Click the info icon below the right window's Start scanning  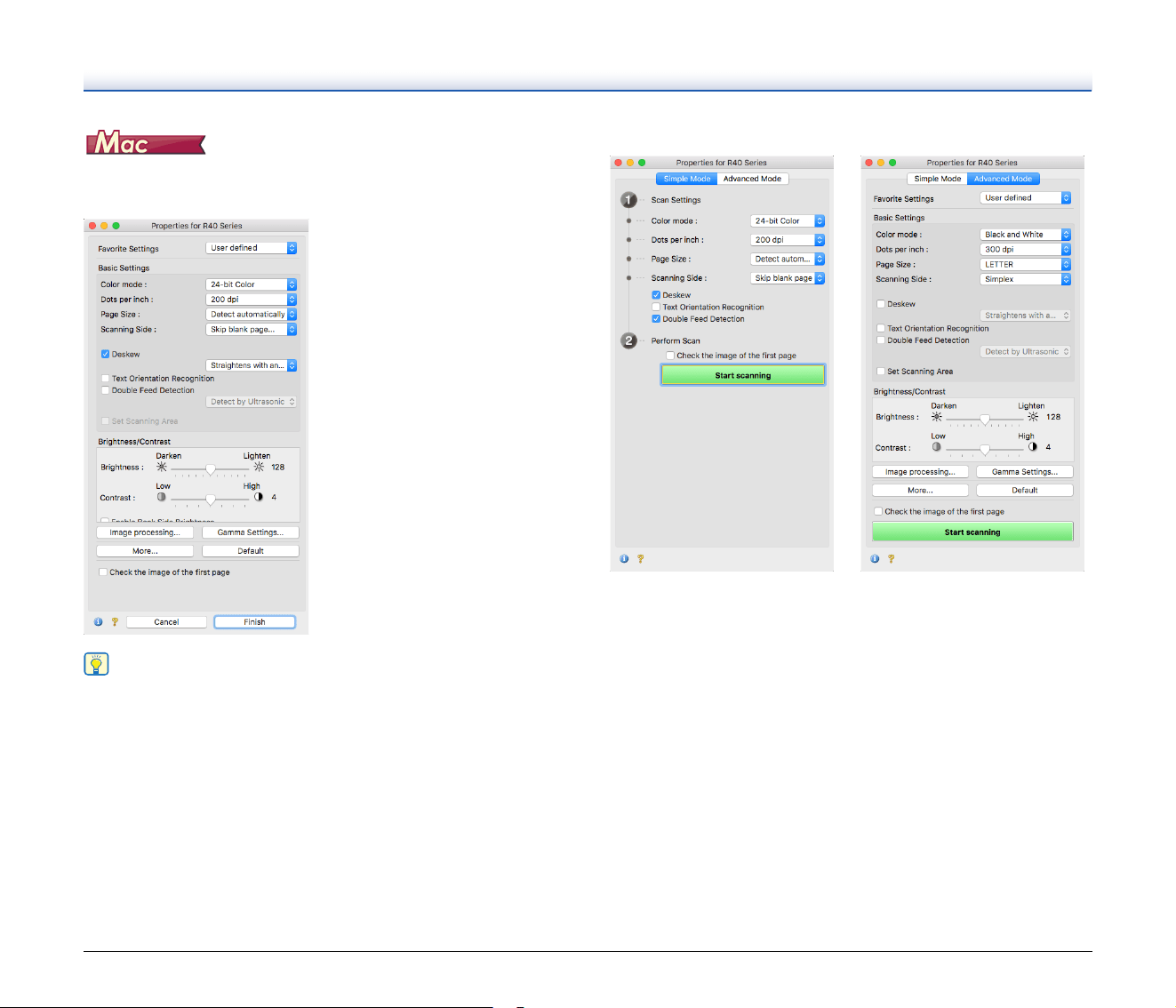pos(875,559)
